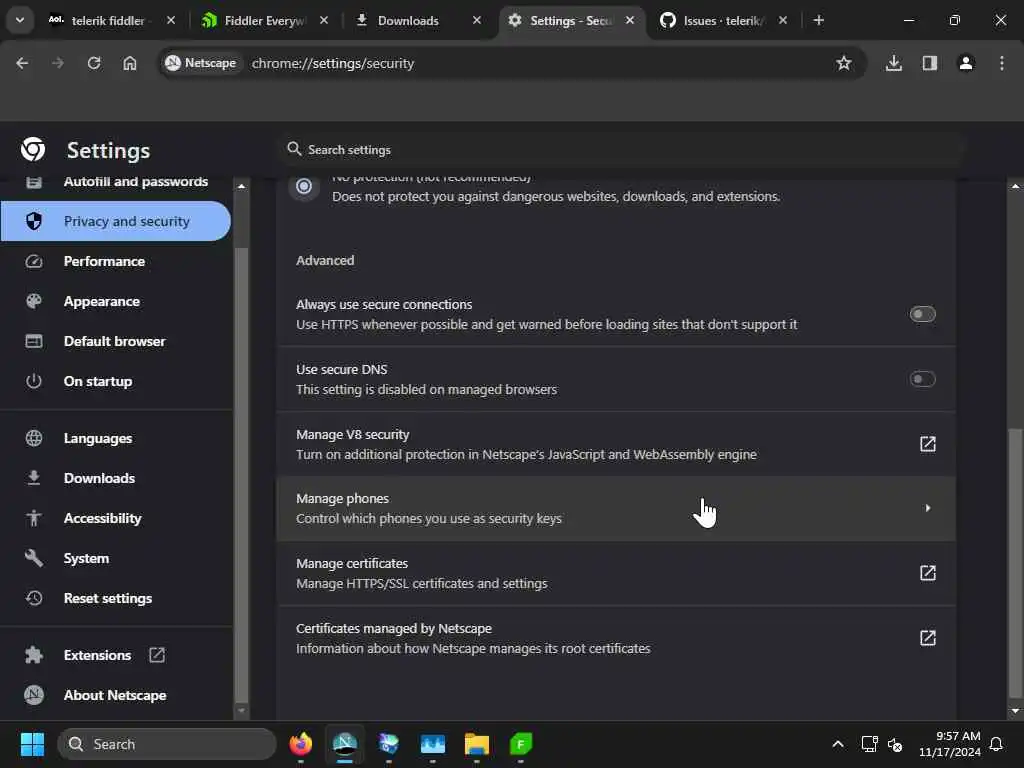Open Manage V8 security external link icon

[927, 444]
